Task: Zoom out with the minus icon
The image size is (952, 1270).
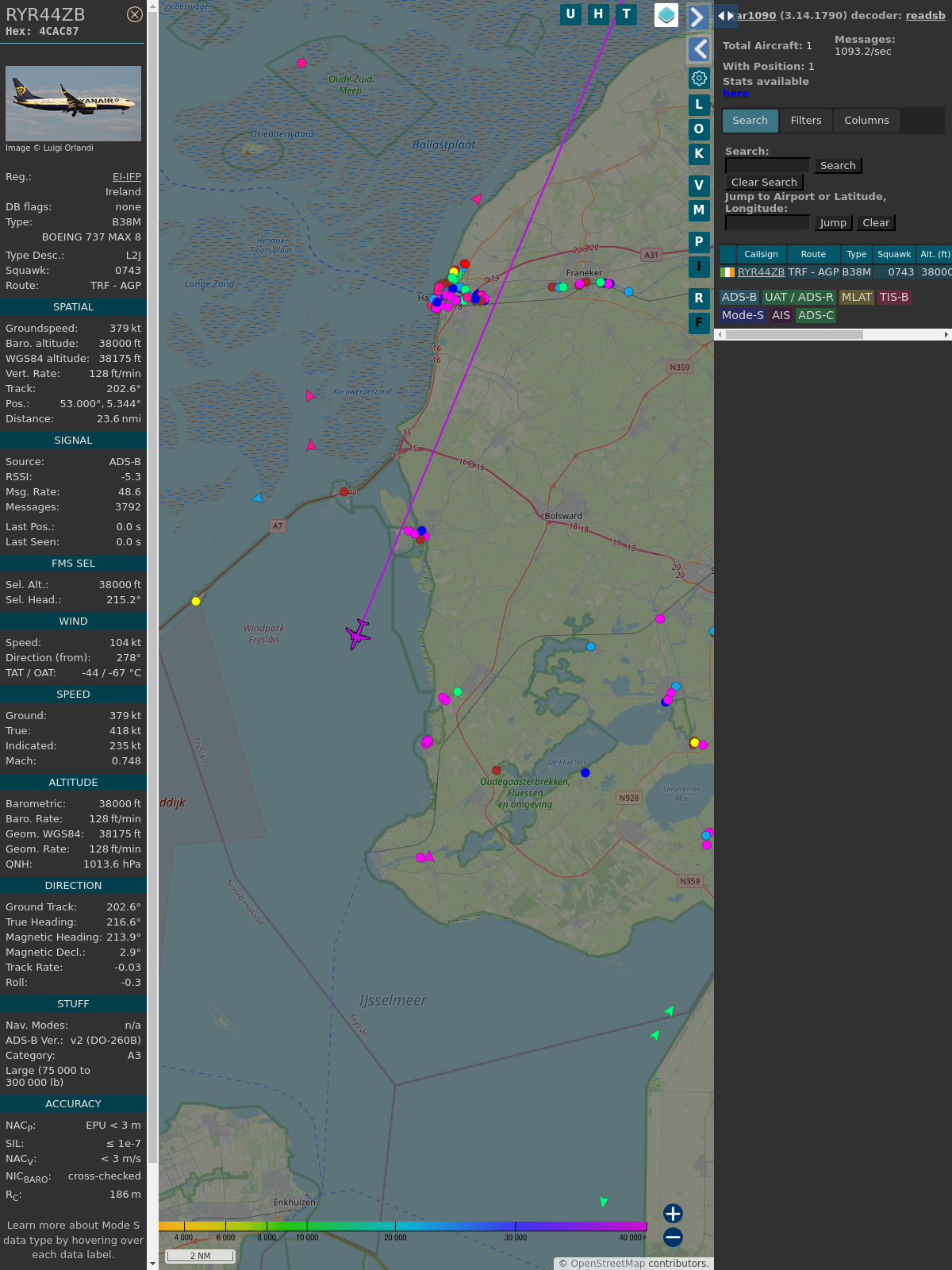Action: click(x=673, y=1237)
